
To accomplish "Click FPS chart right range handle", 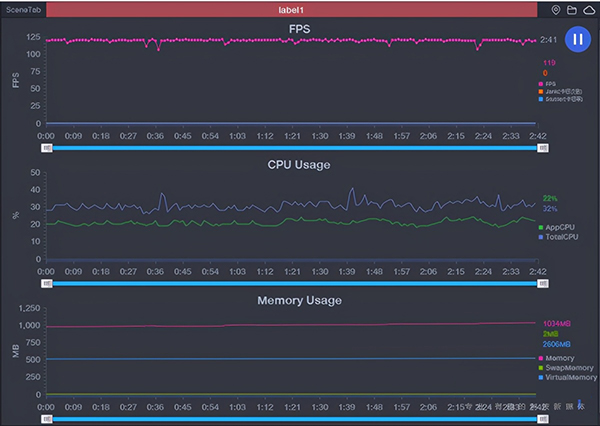I will point(543,147).
